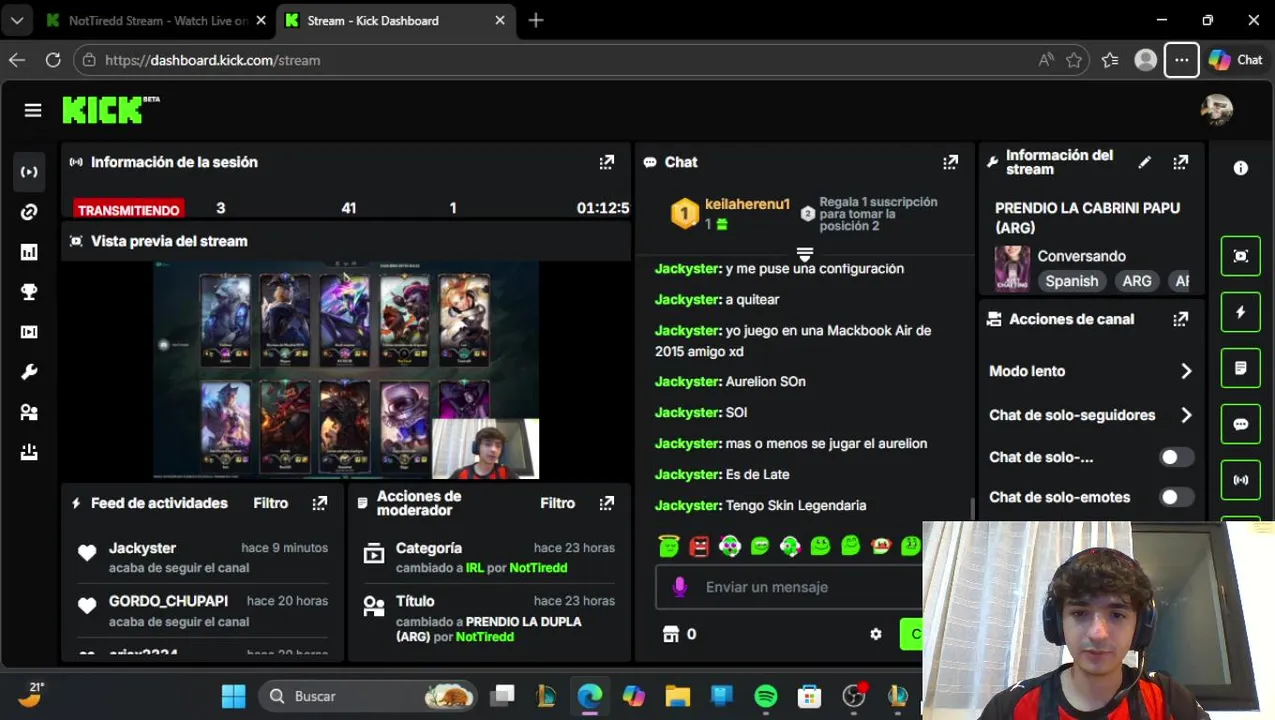Toggle the truncated Chat de solo-... switch

click(x=1175, y=457)
